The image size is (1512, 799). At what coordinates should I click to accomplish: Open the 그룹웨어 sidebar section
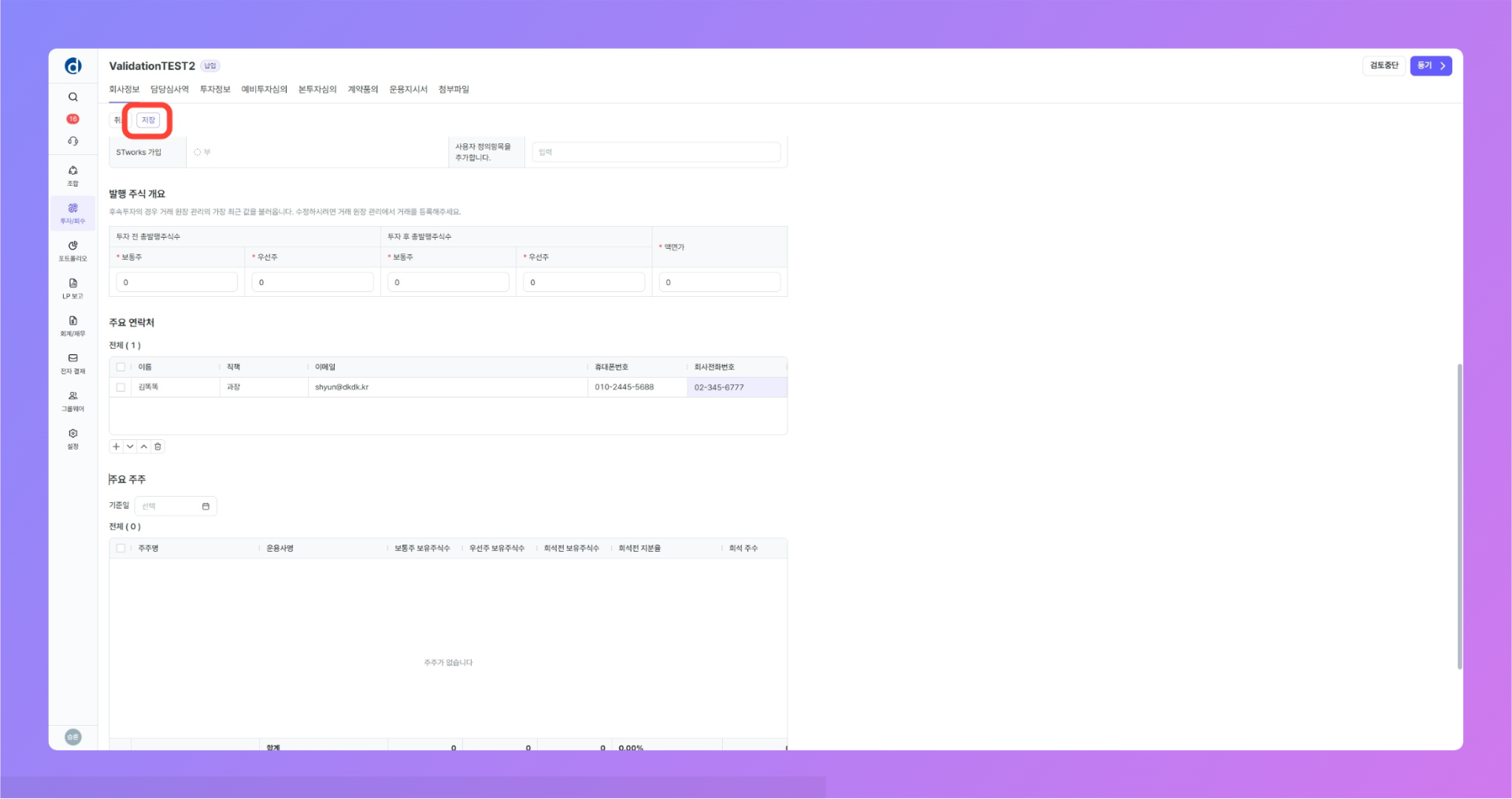point(72,401)
